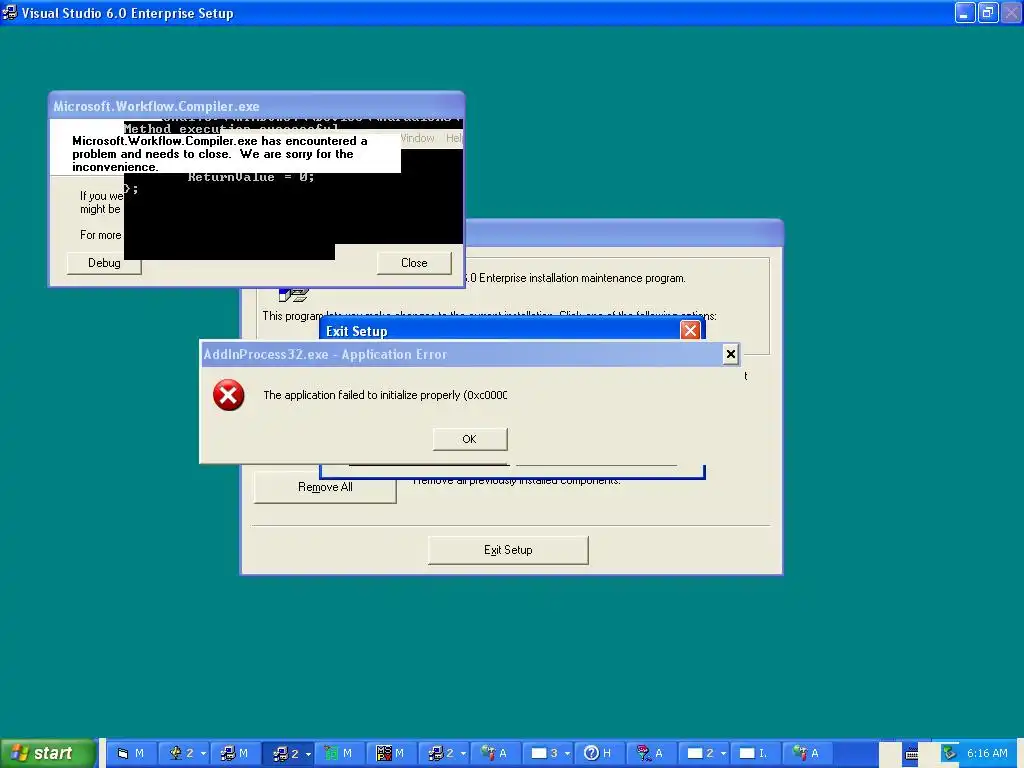Click the taskbar help question mark button labeled H
Image resolution: width=1024 pixels, height=768 pixels.
(x=598, y=753)
